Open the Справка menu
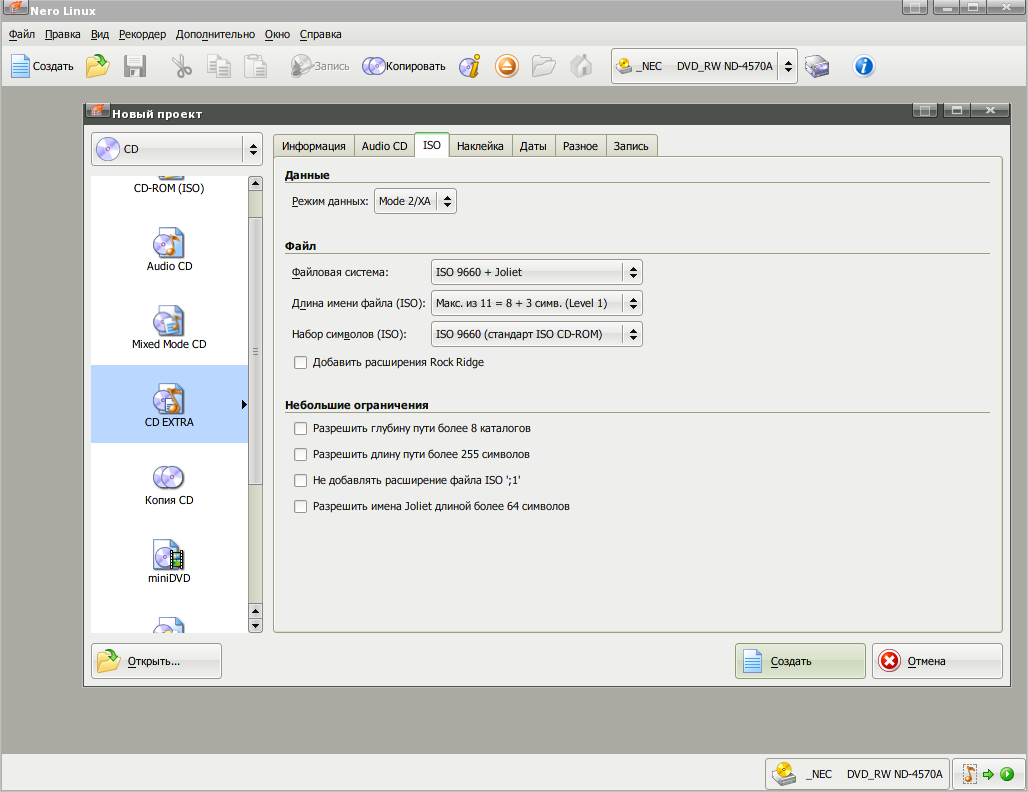Image resolution: width=1028 pixels, height=792 pixels. [321, 34]
